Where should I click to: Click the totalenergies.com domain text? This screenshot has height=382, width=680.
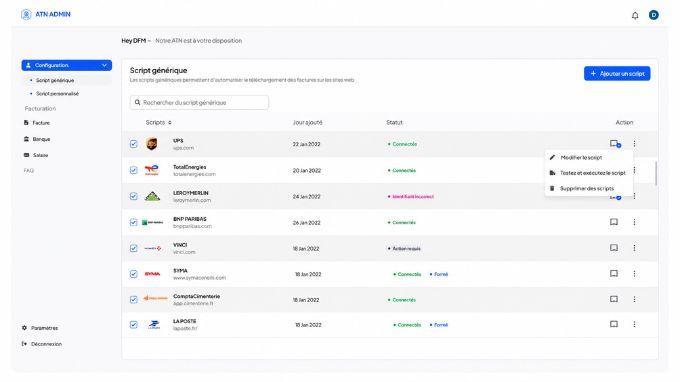point(194,174)
